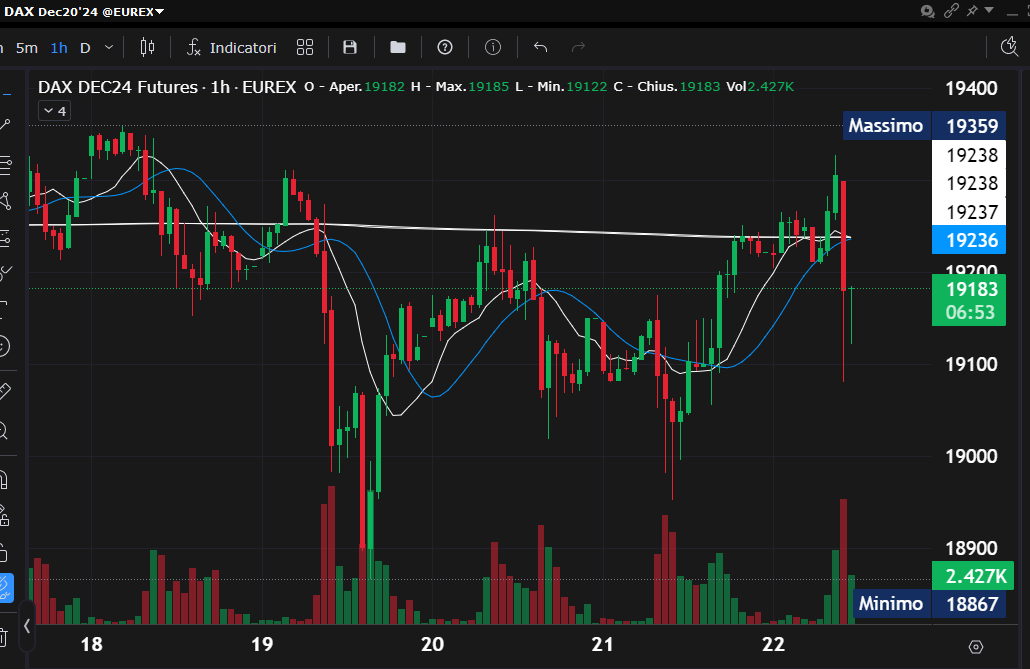Screen dimensions: 1030x669
Task: Open the DAX Dec20'24 symbol dropdown
Action: (84, 11)
